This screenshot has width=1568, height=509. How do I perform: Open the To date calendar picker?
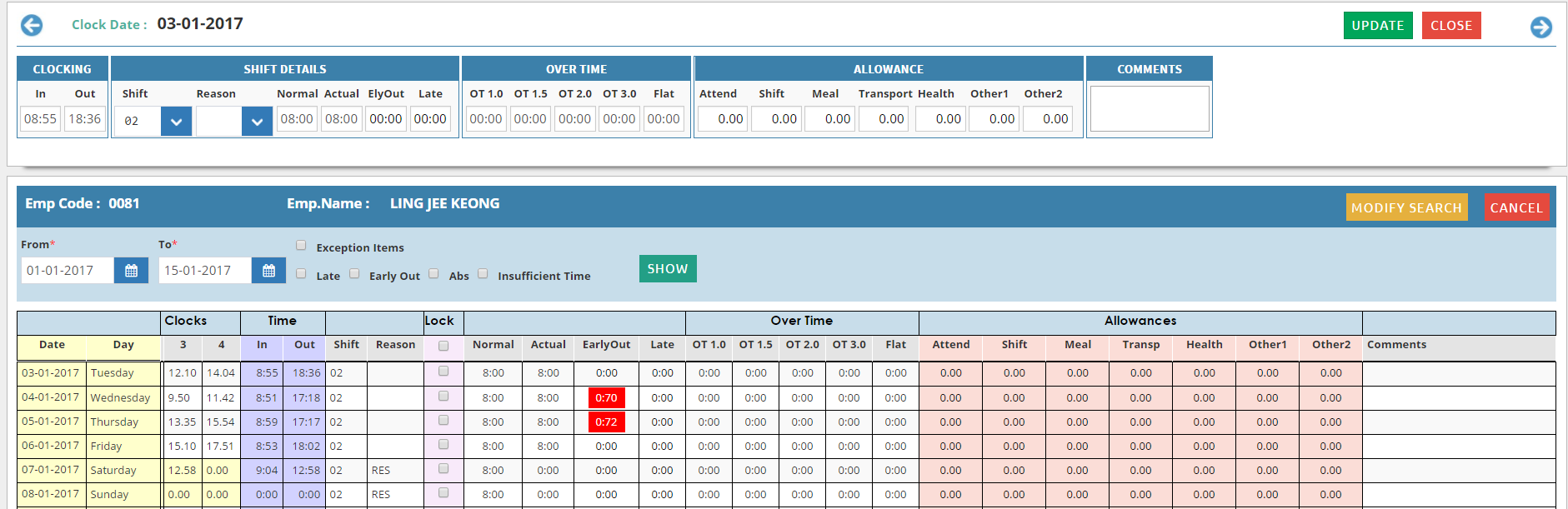tap(268, 271)
